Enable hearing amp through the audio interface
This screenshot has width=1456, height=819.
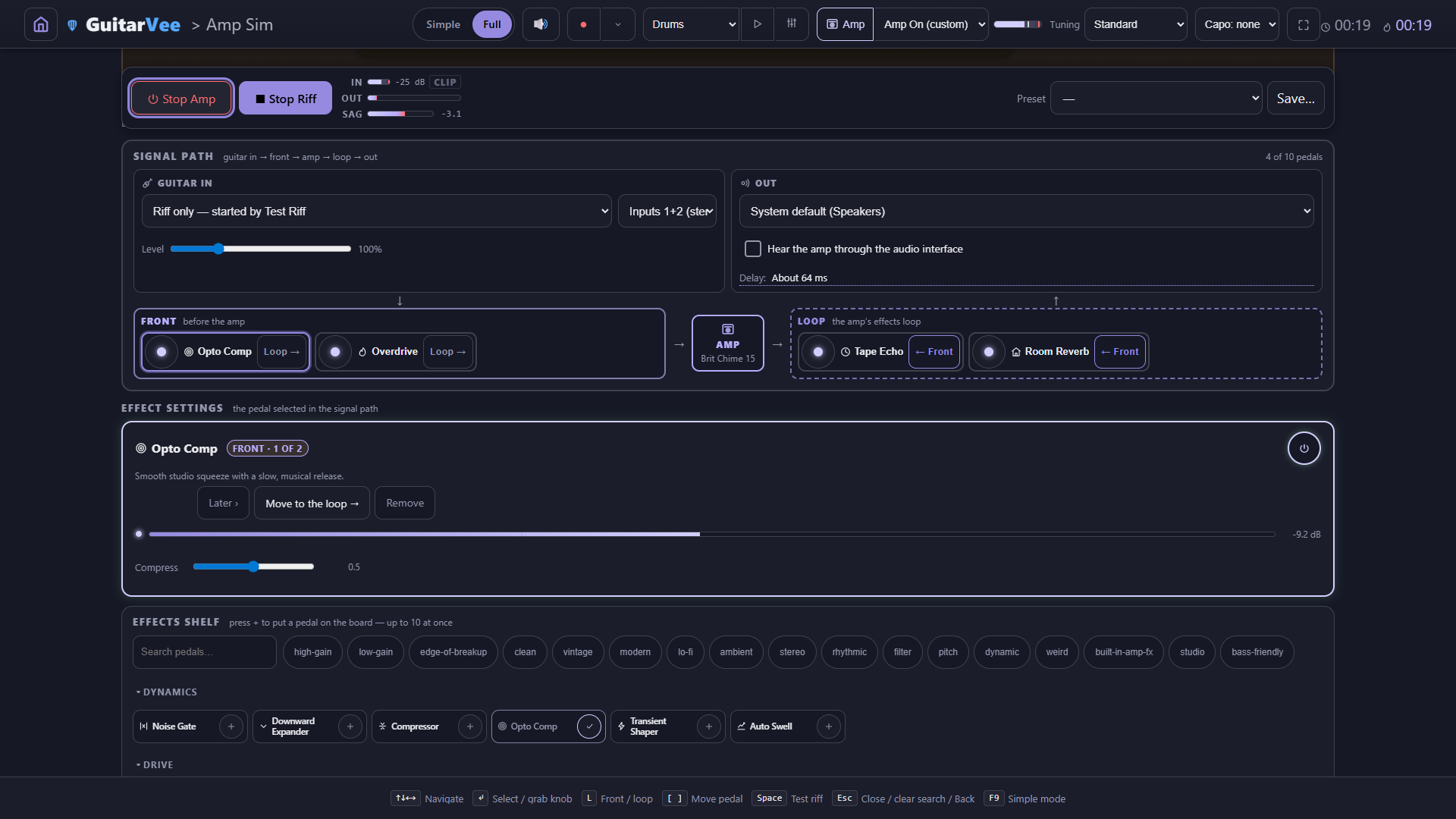pos(753,249)
